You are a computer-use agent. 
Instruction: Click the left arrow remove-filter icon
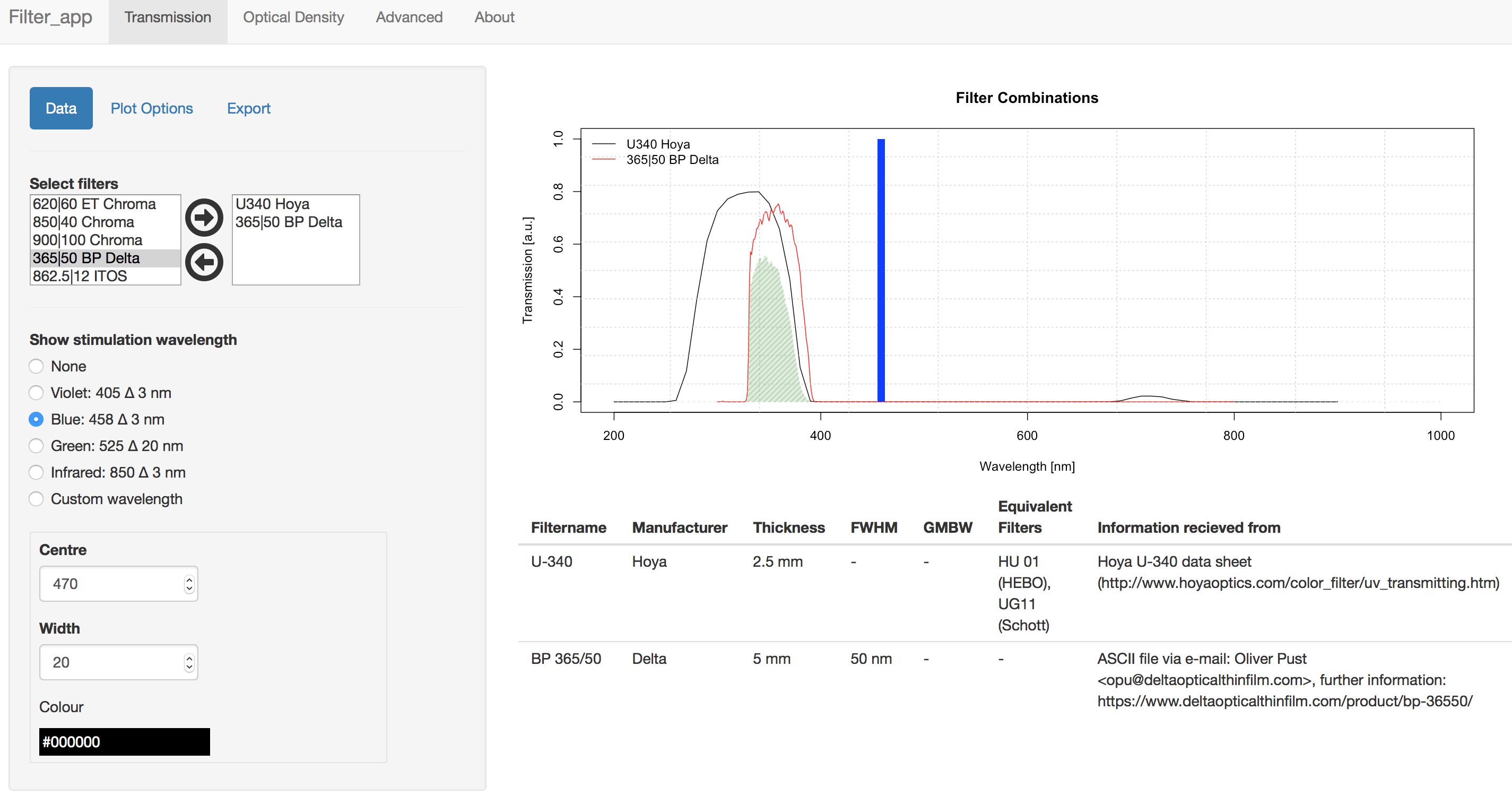point(204,262)
